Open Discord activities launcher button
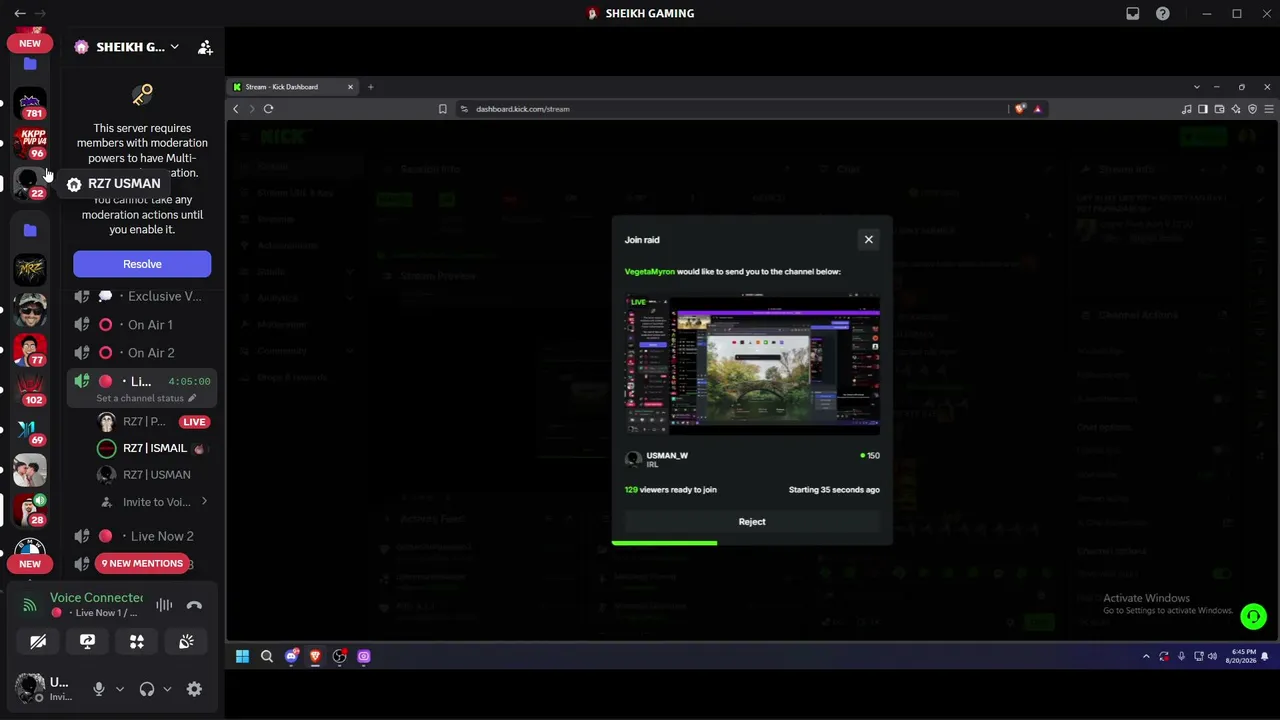 pos(137,642)
